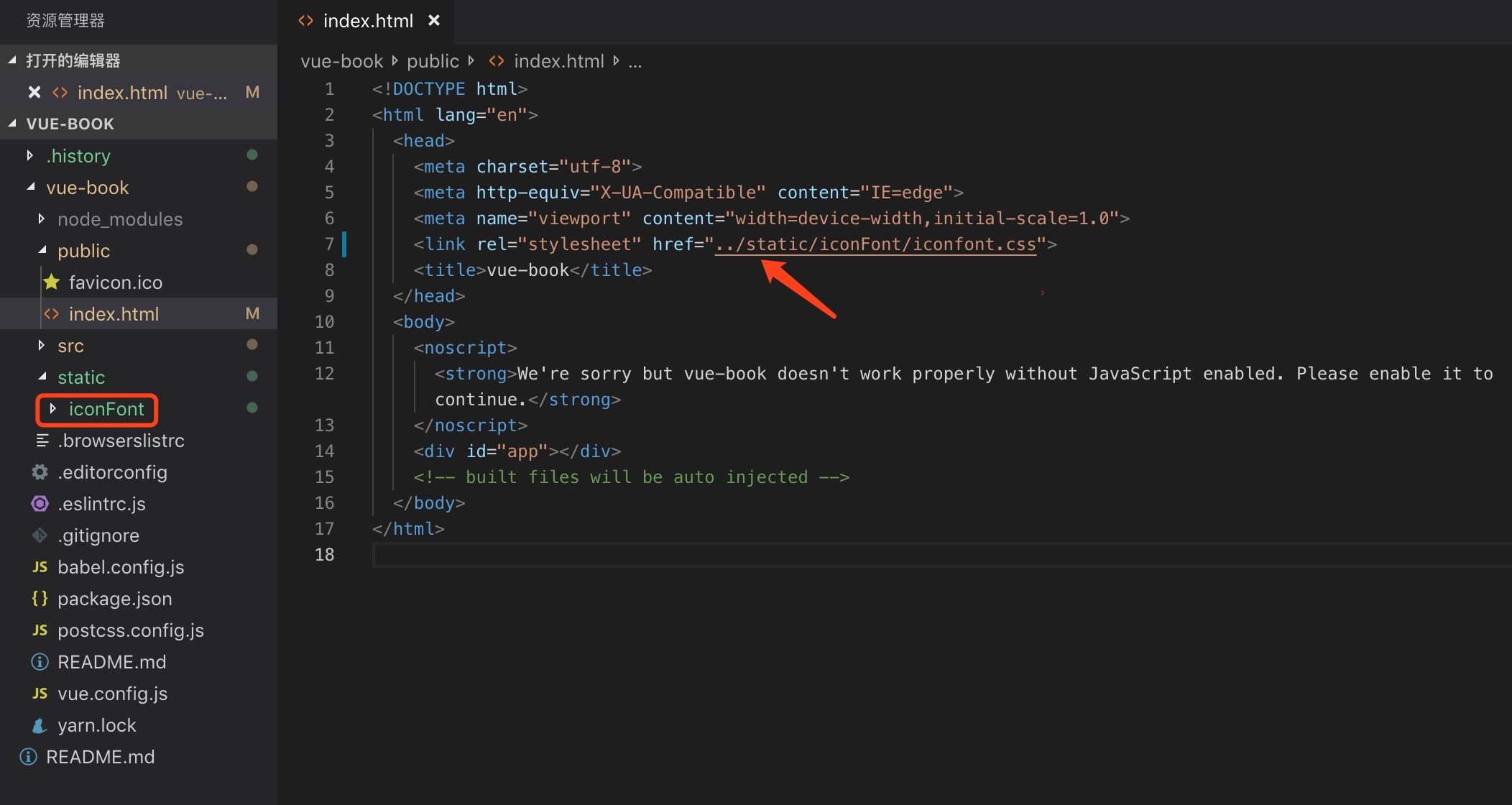Click the README.md info icon in vue-book
Image resolution: width=1512 pixels, height=805 pixels.
[x=40, y=662]
